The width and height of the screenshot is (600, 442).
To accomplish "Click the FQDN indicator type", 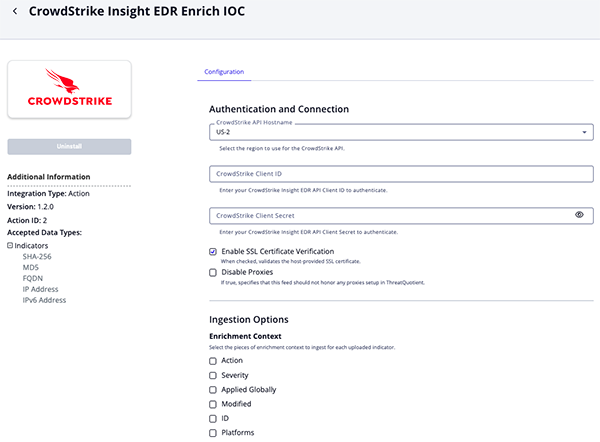I will point(33,278).
